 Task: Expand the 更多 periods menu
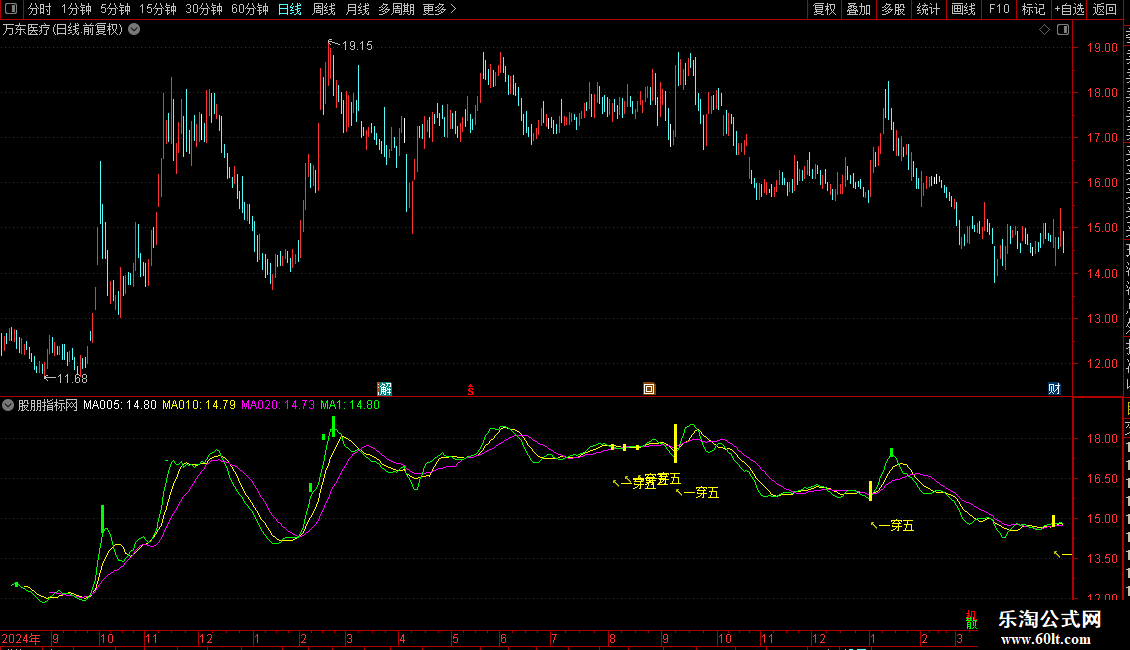(439, 9)
